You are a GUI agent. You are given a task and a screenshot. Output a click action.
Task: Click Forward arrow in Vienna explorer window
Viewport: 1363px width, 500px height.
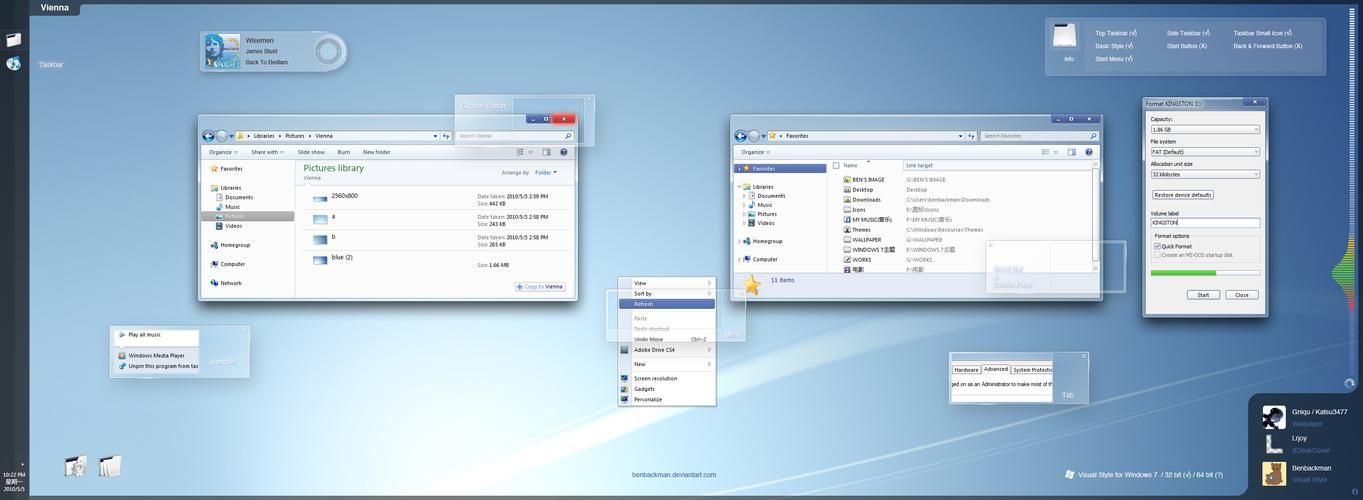221,136
